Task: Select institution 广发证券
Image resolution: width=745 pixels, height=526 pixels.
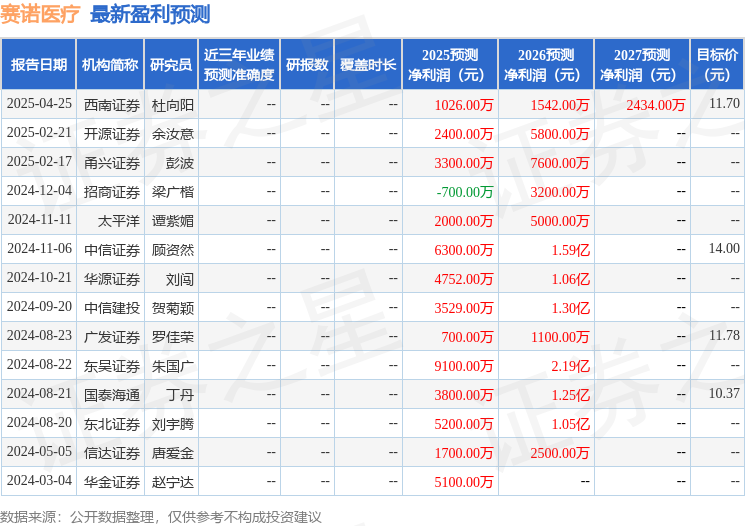Action: tap(112, 337)
